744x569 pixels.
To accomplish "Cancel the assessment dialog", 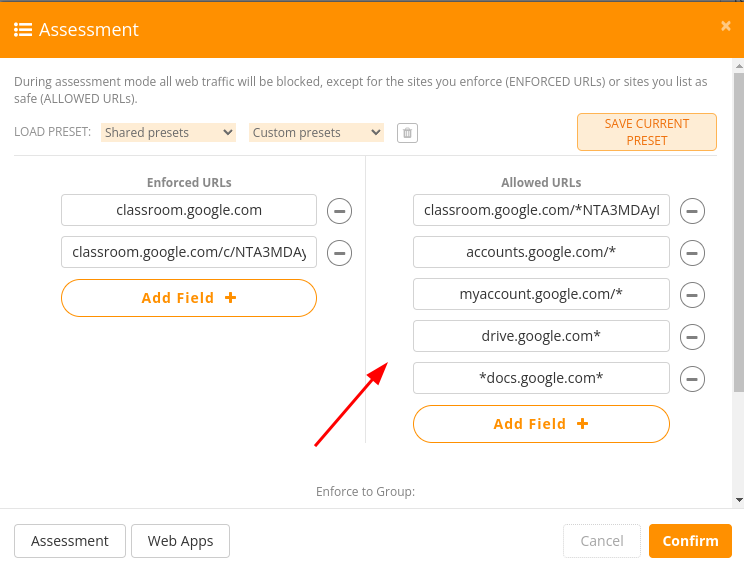I will pyautogui.click(x=602, y=541).
